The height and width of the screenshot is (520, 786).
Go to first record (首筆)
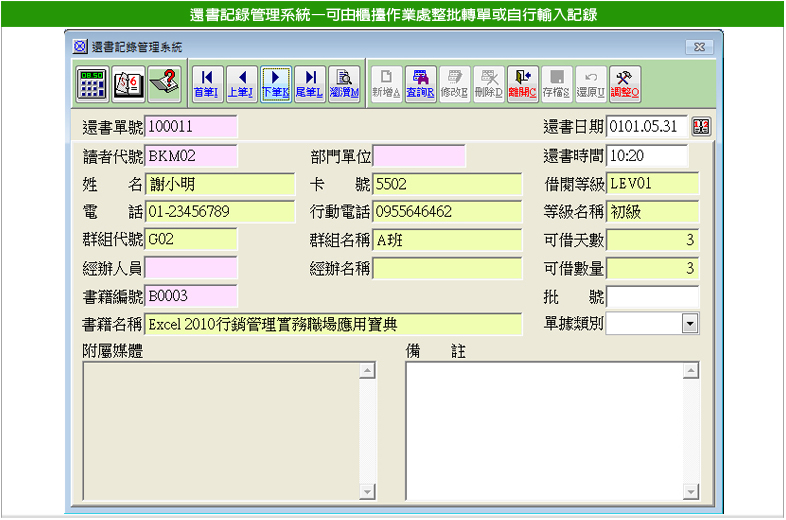pyautogui.click(x=206, y=83)
